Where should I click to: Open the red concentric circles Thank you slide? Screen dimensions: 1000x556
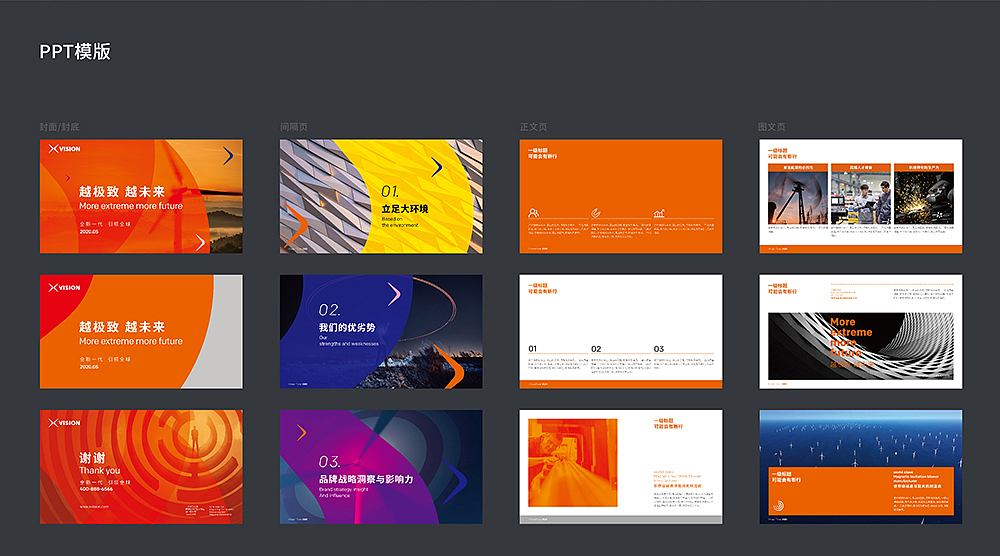pos(141,467)
